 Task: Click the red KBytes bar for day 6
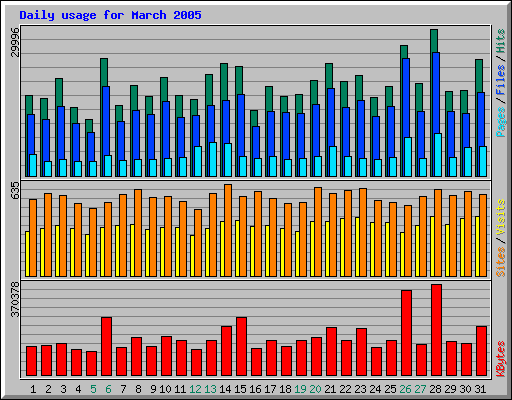pyautogui.click(x=106, y=347)
